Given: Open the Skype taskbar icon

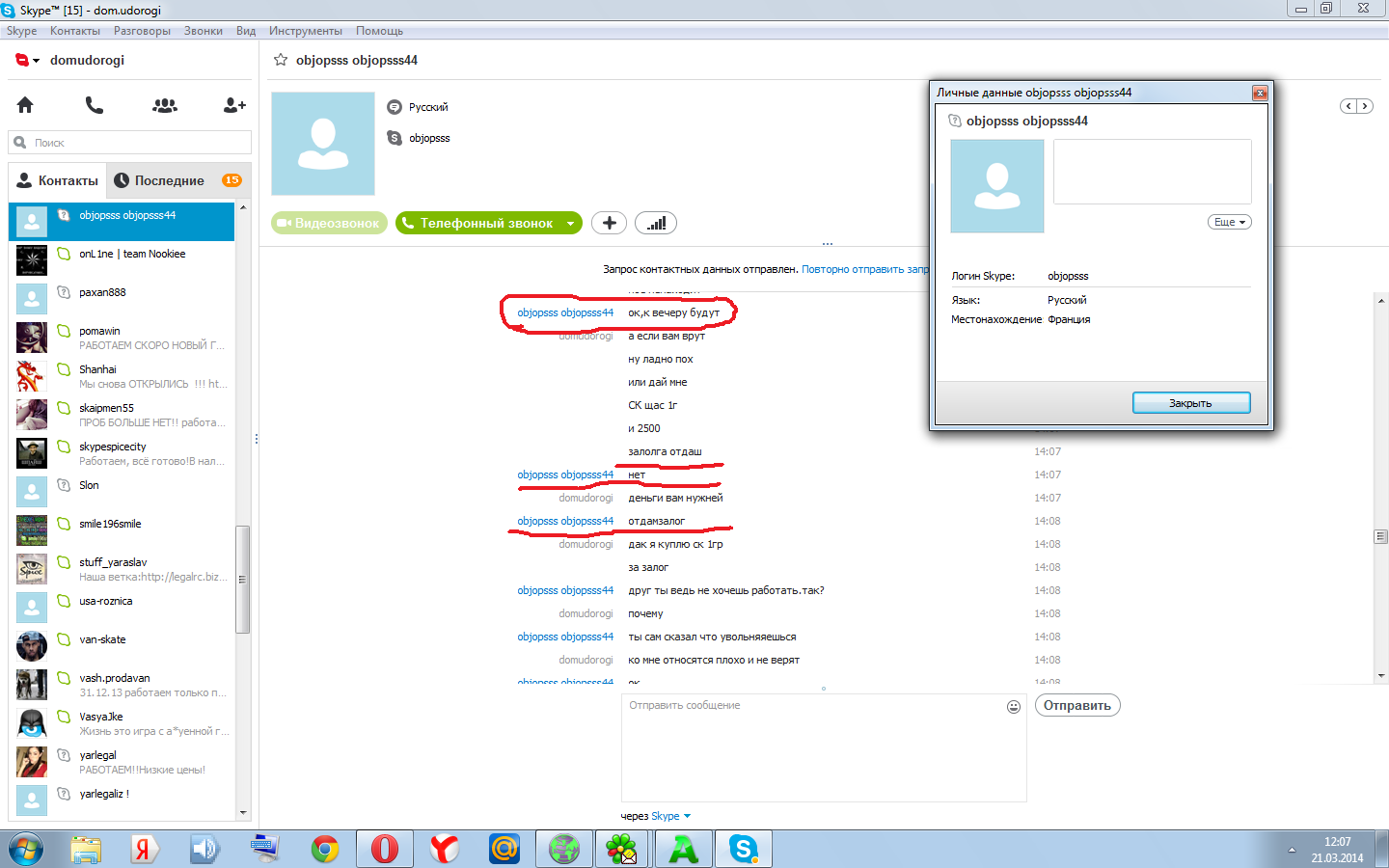Looking at the screenshot, I should 744,849.
